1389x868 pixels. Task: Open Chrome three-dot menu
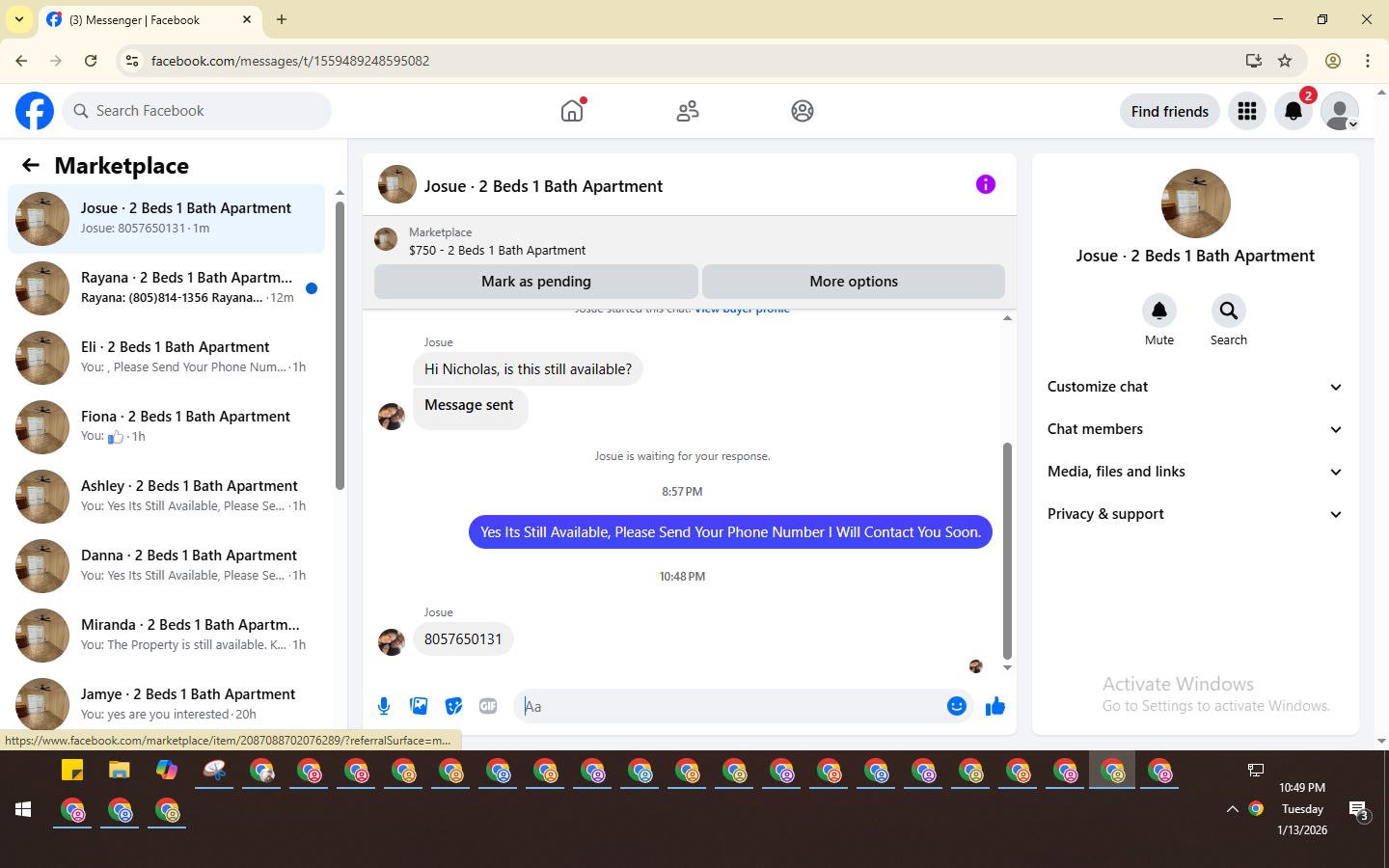click(x=1368, y=61)
